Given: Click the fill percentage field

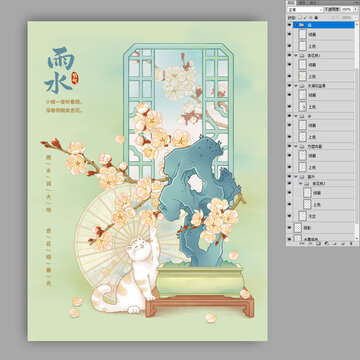Looking at the screenshot, I should [346, 17].
